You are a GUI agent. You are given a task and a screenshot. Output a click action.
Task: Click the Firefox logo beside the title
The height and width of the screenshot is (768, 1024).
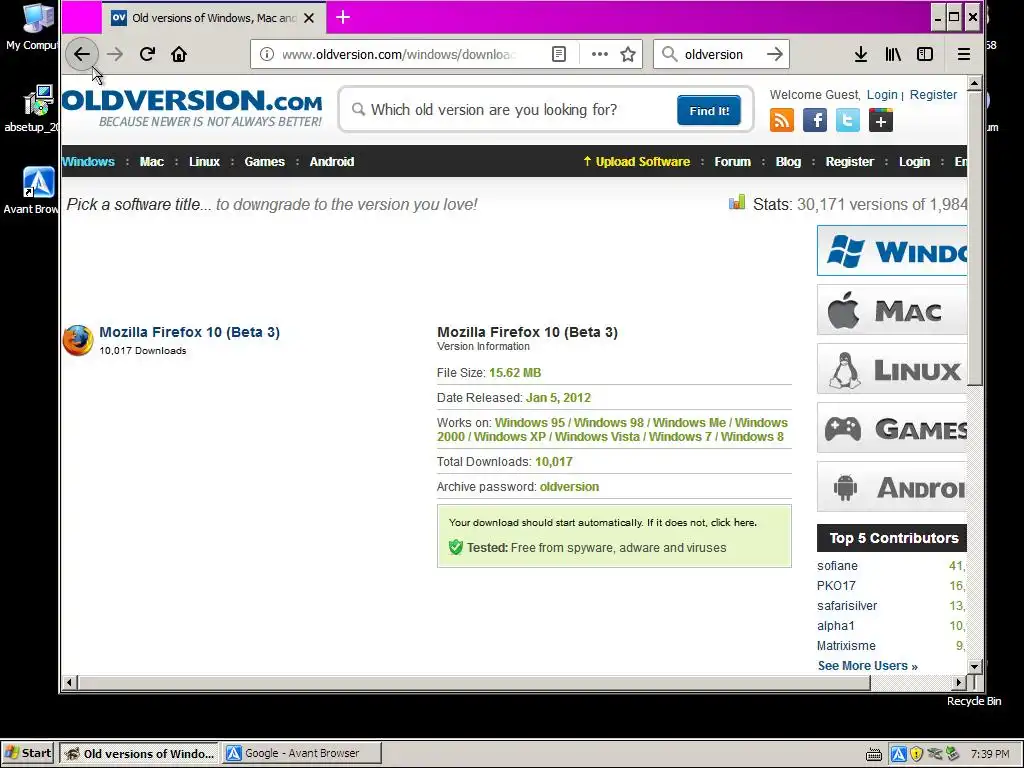78,340
